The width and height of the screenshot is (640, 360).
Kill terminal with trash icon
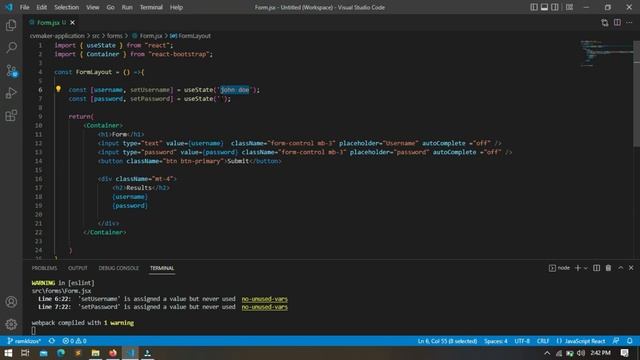tap(608, 268)
